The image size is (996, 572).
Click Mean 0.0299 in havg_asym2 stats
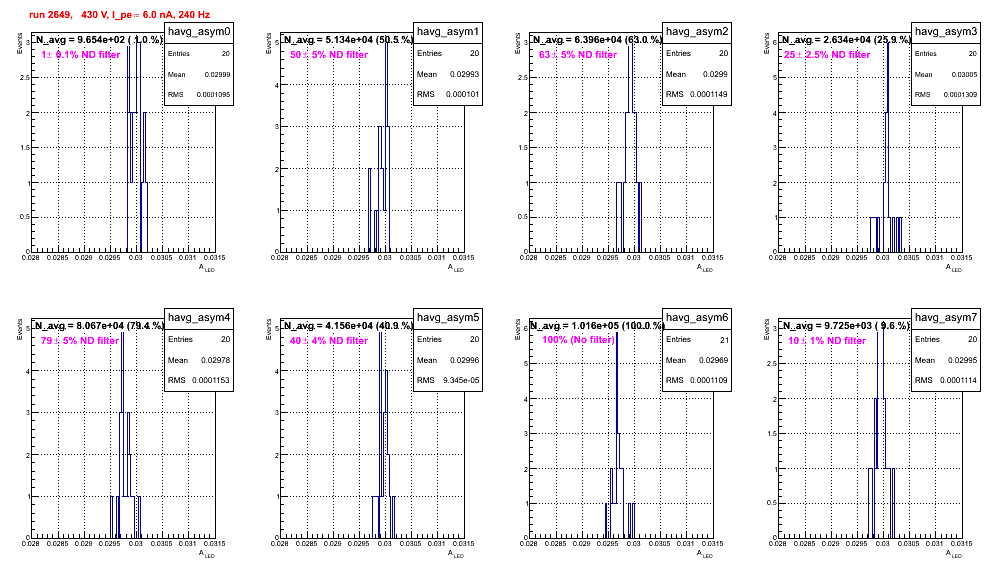(697, 74)
